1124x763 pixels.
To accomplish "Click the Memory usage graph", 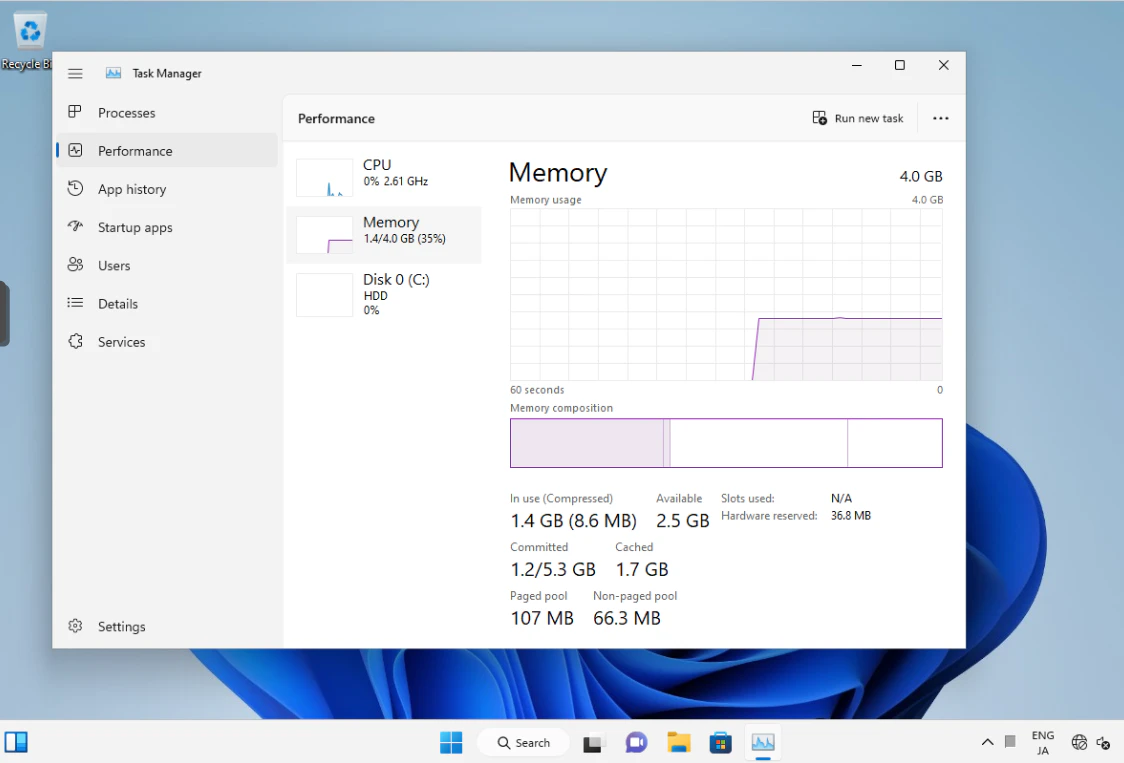I will [726, 295].
